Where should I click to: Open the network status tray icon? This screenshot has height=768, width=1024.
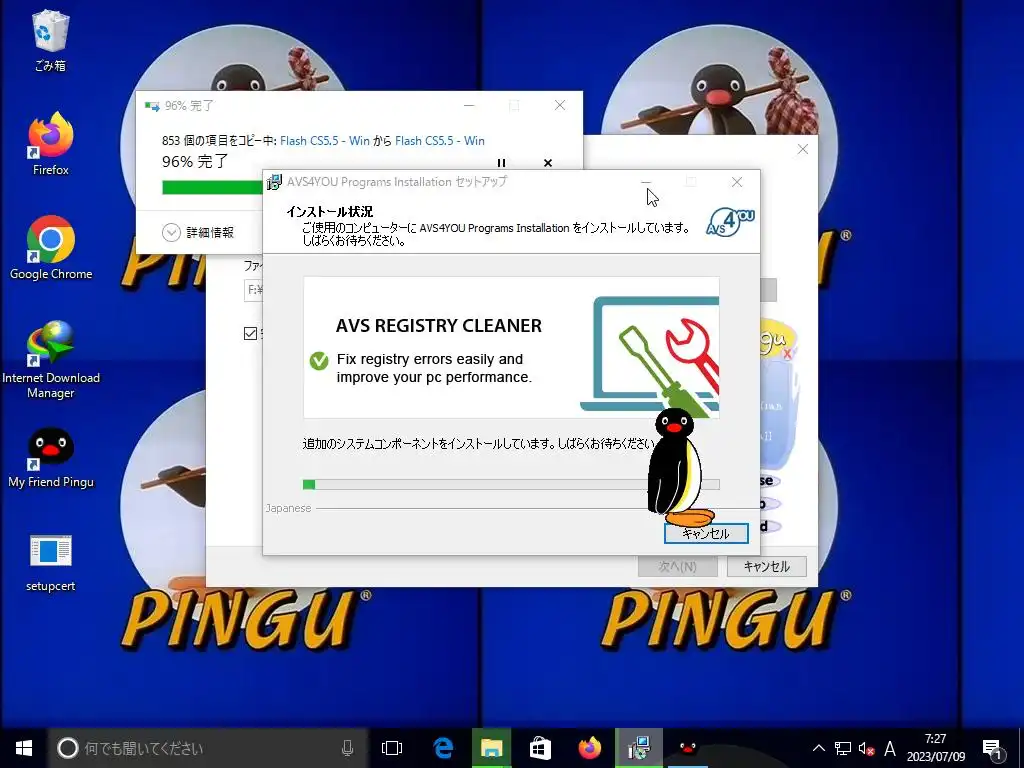[x=842, y=748]
